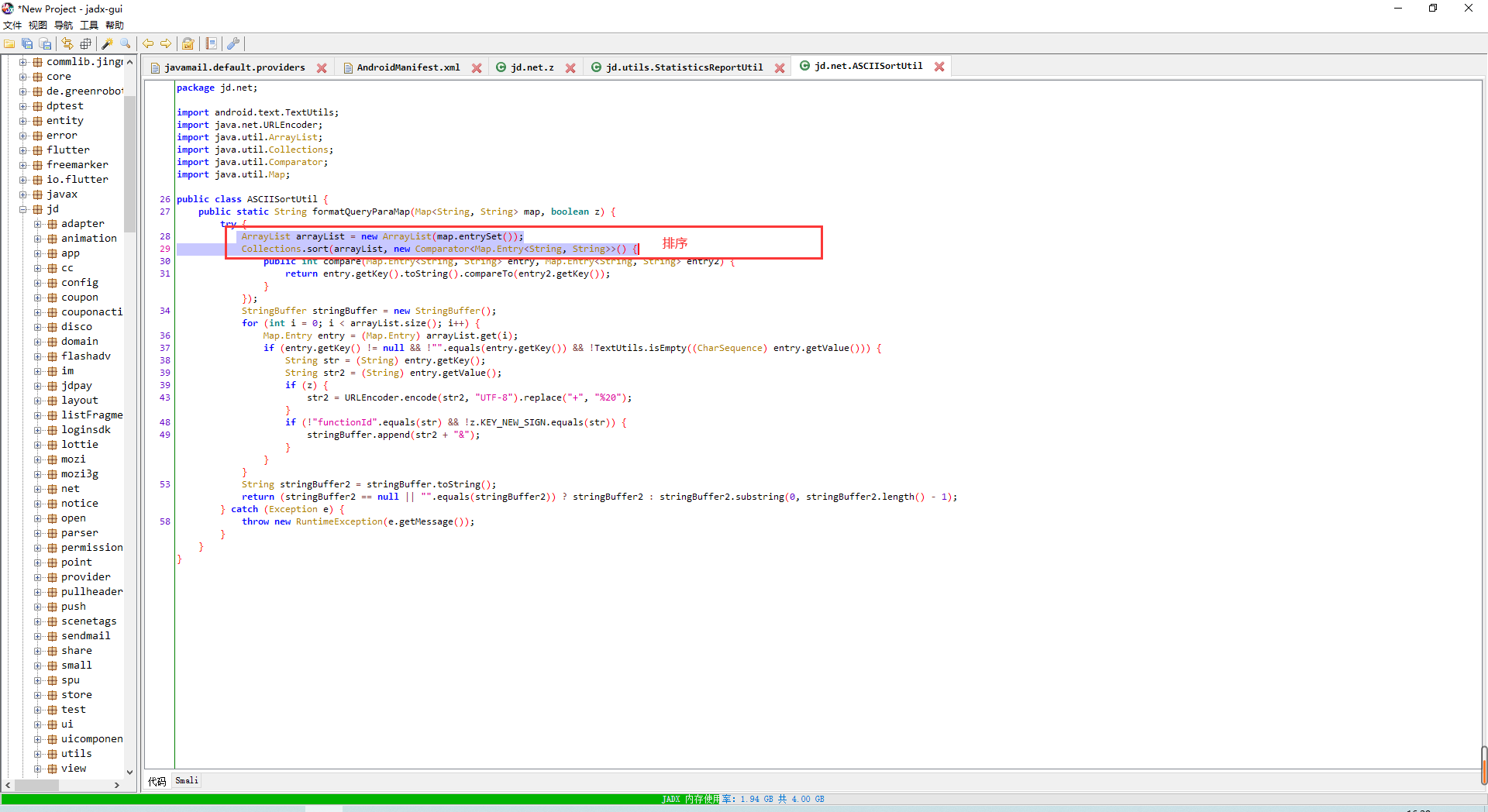
Task: Close the javamail.default.providers tab
Action: (322, 68)
